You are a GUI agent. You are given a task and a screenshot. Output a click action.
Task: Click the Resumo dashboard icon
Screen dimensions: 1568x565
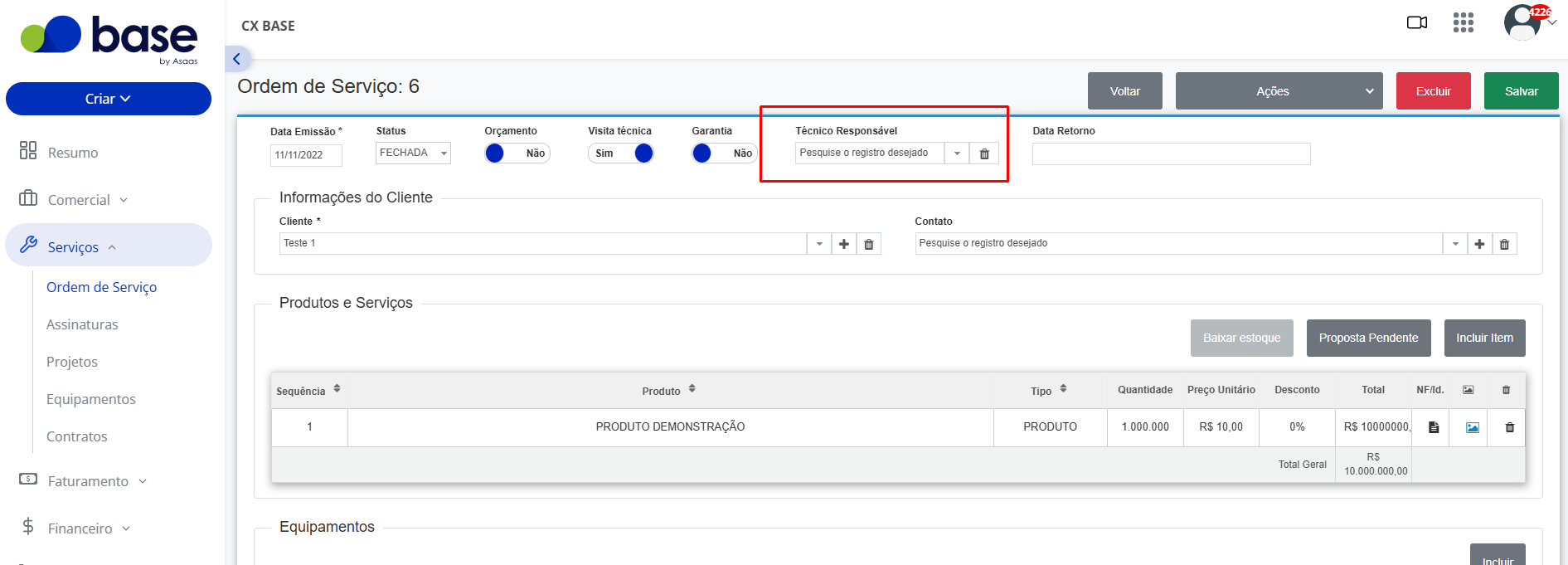pos(28,150)
